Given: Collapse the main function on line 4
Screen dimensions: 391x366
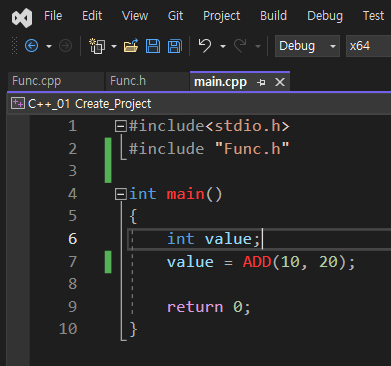Looking at the screenshot, I should point(120,194).
